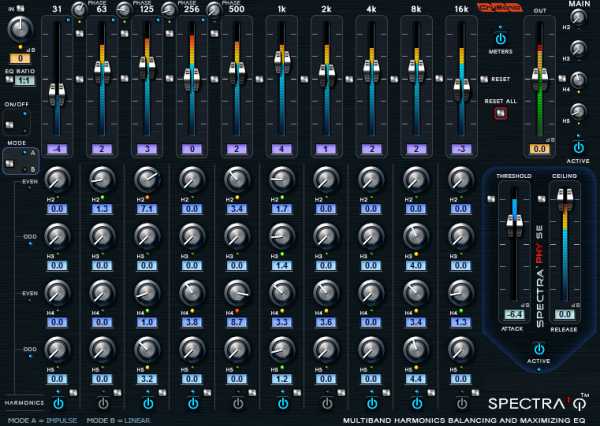Flip the MODE A/B switch
Screen dimensions: 600x426
pyautogui.click(x=10, y=163)
